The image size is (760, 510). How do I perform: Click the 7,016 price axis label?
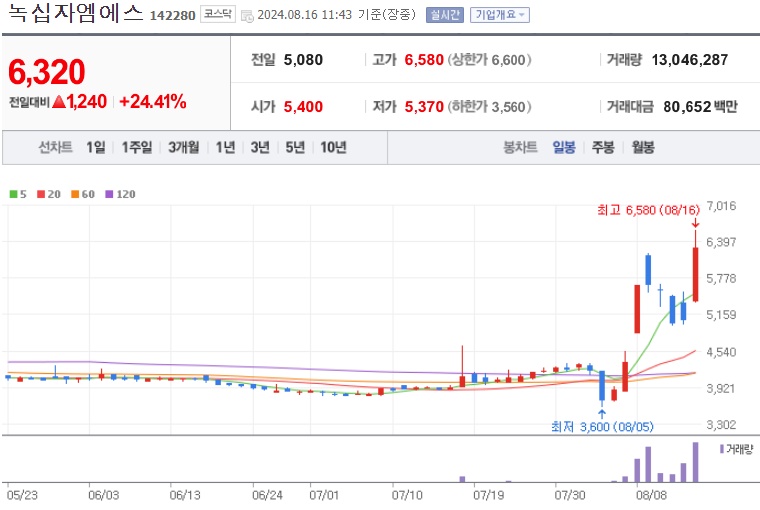[721, 206]
